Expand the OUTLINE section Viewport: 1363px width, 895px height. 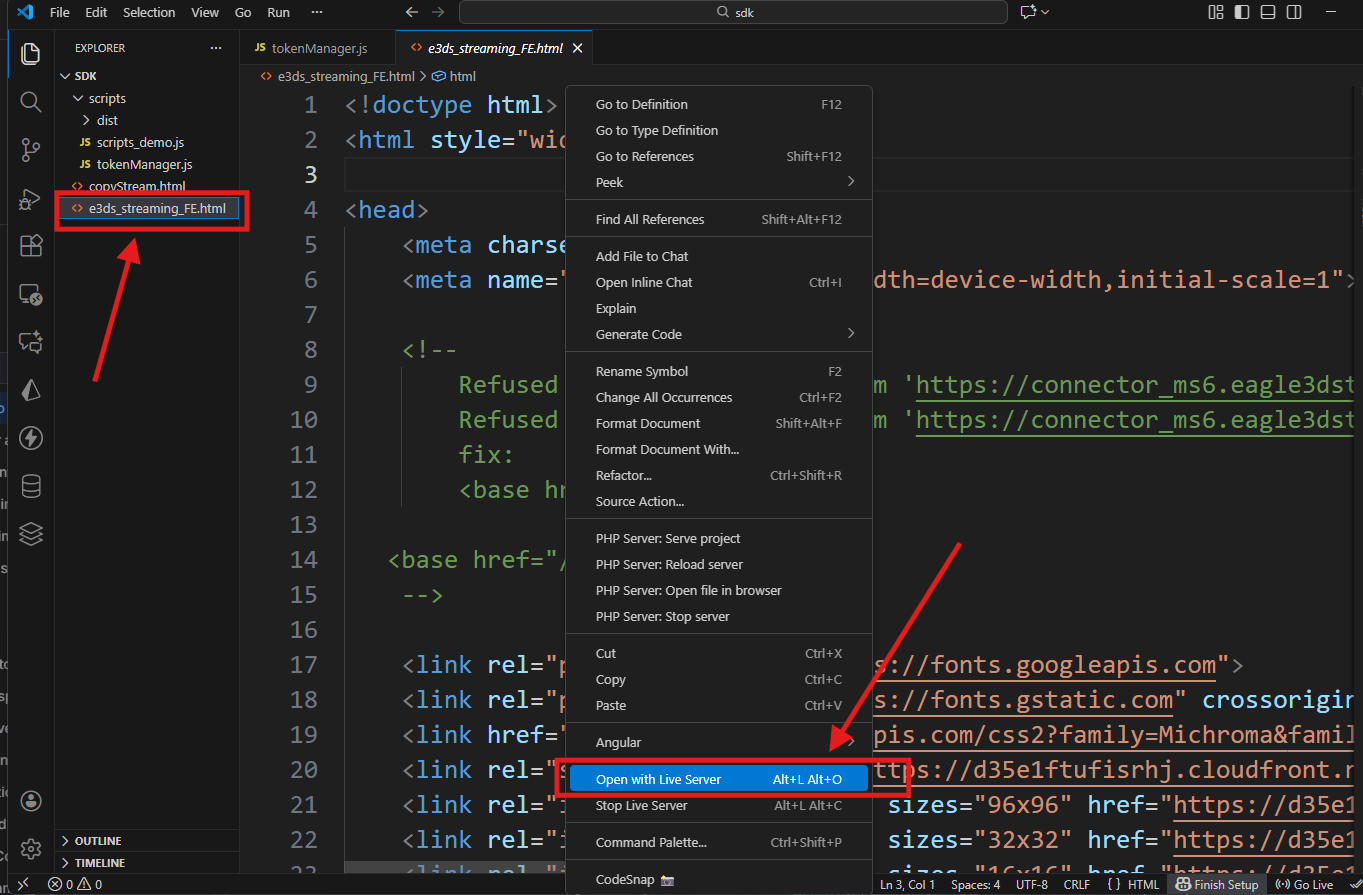click(x=98, y=841)
